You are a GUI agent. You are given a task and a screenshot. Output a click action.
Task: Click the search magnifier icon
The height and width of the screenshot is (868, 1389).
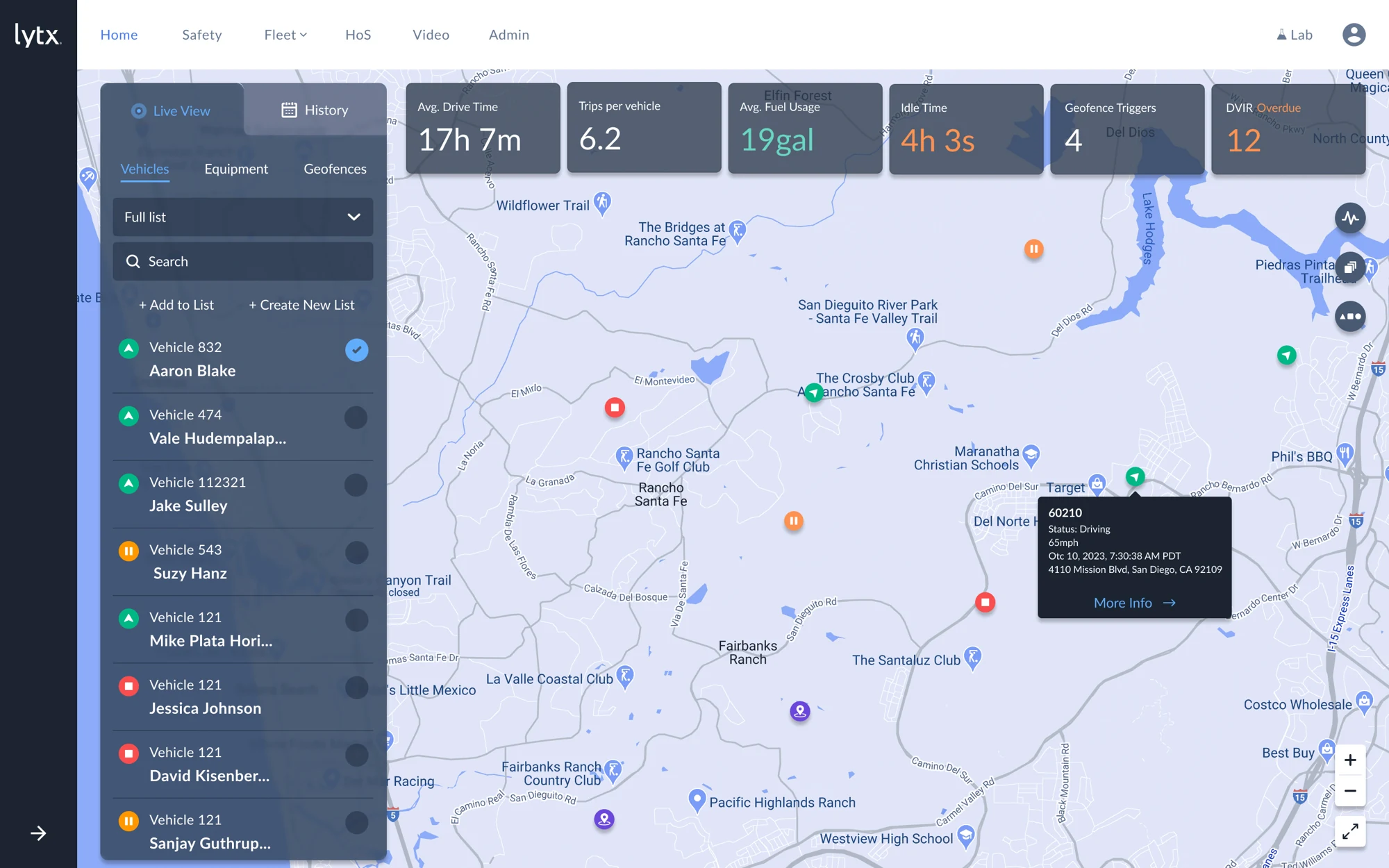[x=133, y=261]
